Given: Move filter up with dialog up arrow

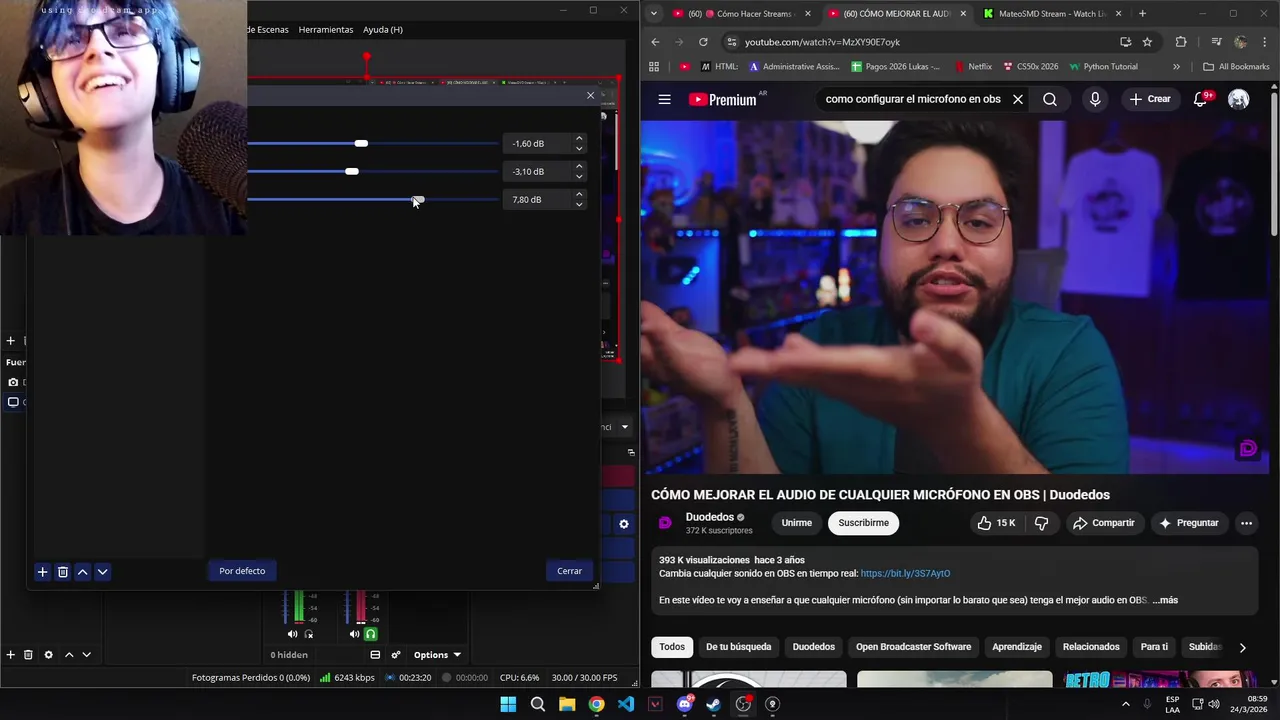Looking at the screenshot, I should (82, 572).
